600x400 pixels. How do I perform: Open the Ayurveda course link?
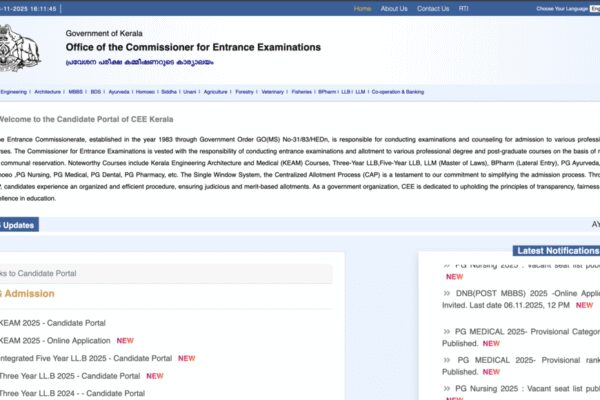(119, 92)
